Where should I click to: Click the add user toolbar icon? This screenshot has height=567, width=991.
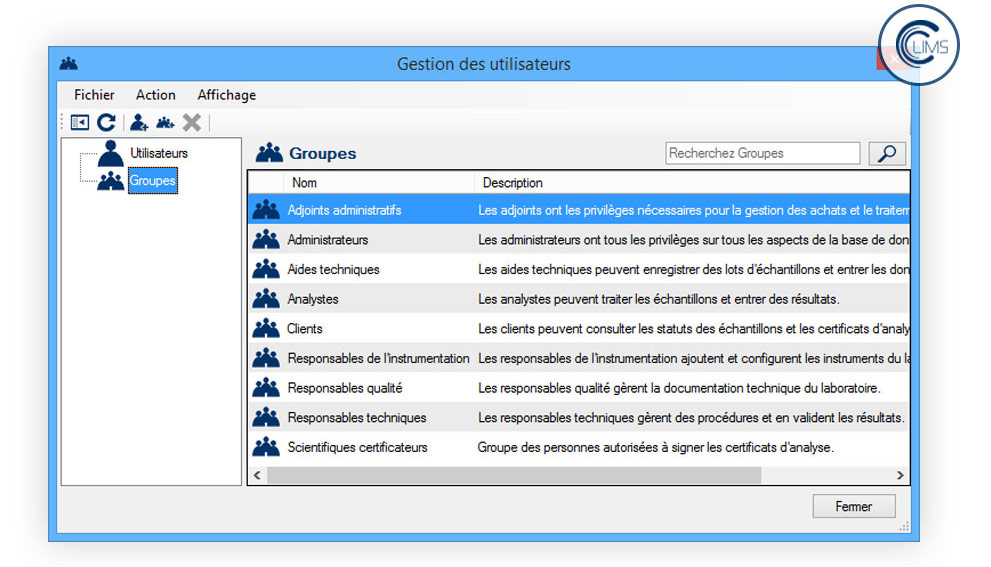[139, 123]
